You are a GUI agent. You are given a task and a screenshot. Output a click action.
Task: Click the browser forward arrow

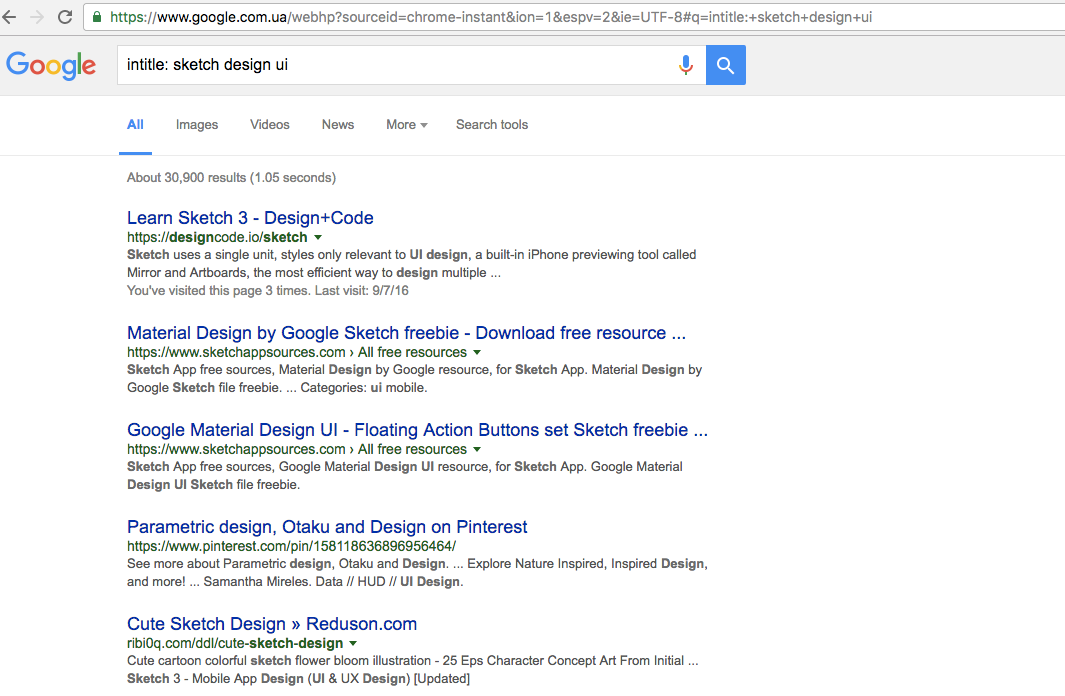point(38,17)
